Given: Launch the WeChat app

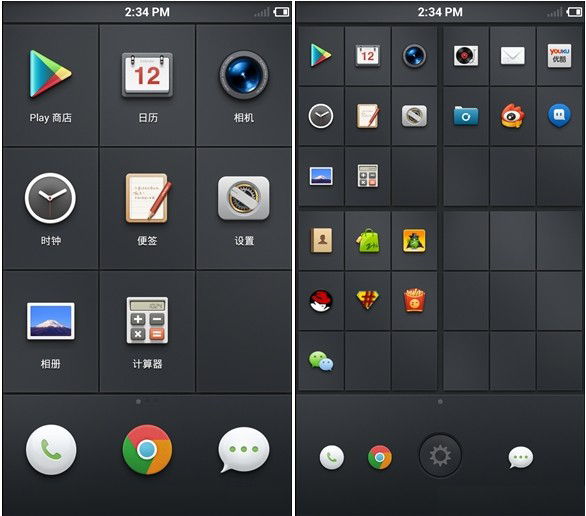Looking at the screenshot, I should (321, 361).
